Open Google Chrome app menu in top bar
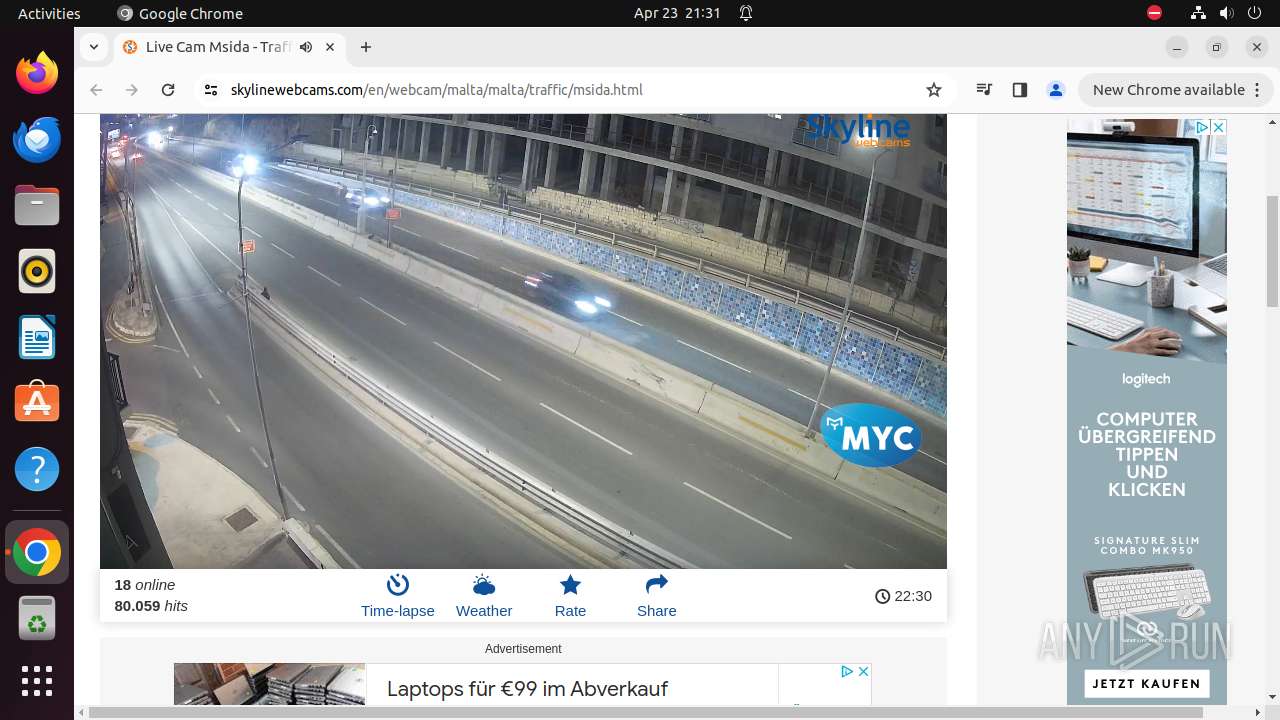The height and width of the screenshot is (720, 1280). 180,13
